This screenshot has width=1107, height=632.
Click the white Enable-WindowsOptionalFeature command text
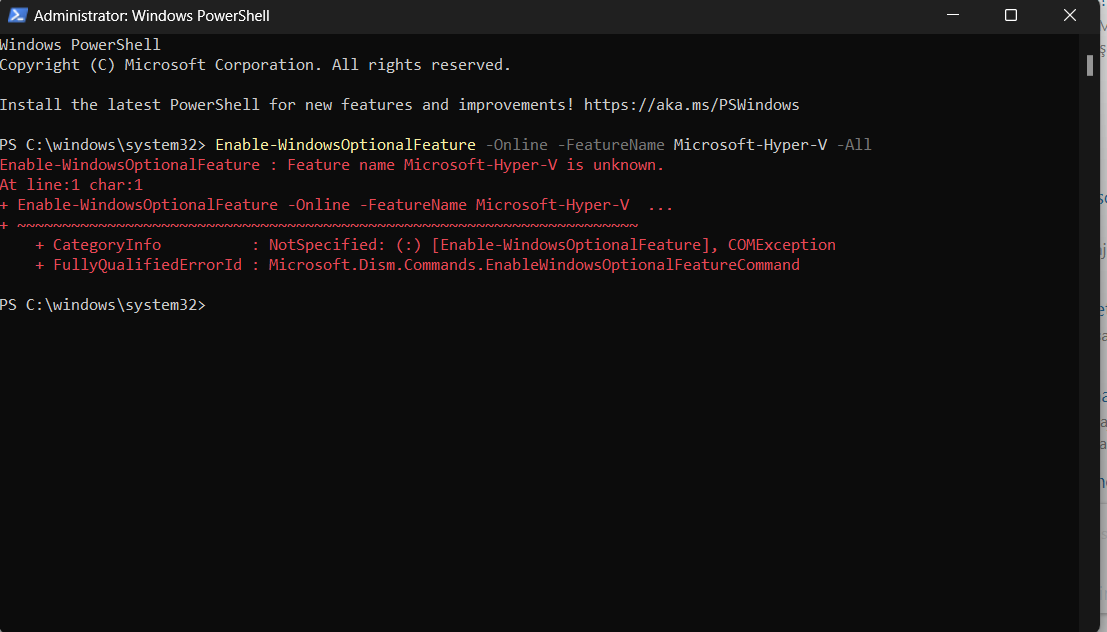click(x=345, y=145)
